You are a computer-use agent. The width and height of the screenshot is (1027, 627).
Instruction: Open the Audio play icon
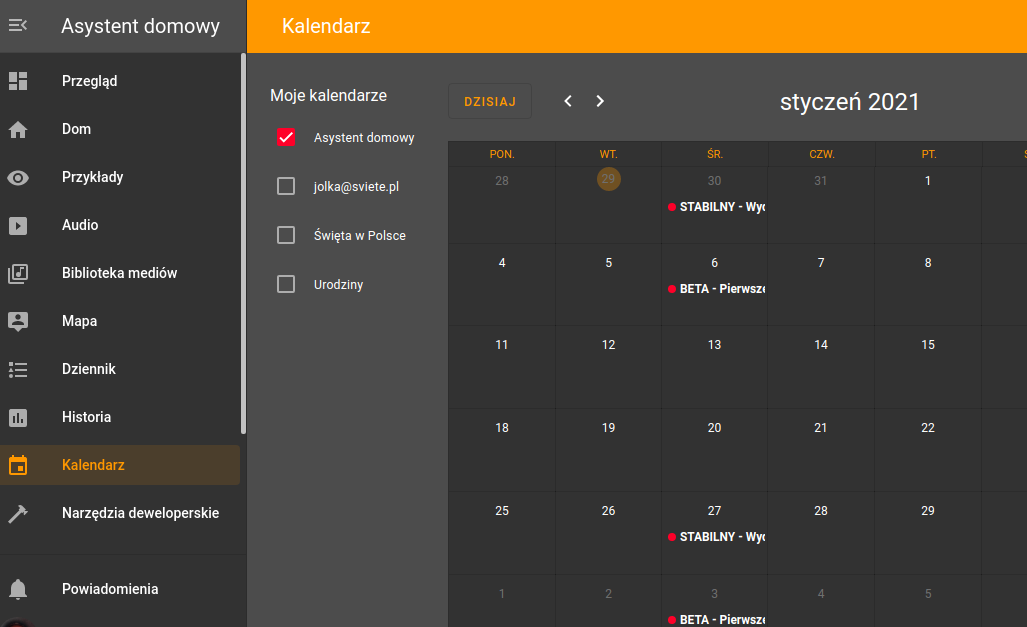(x=18, y=225)
